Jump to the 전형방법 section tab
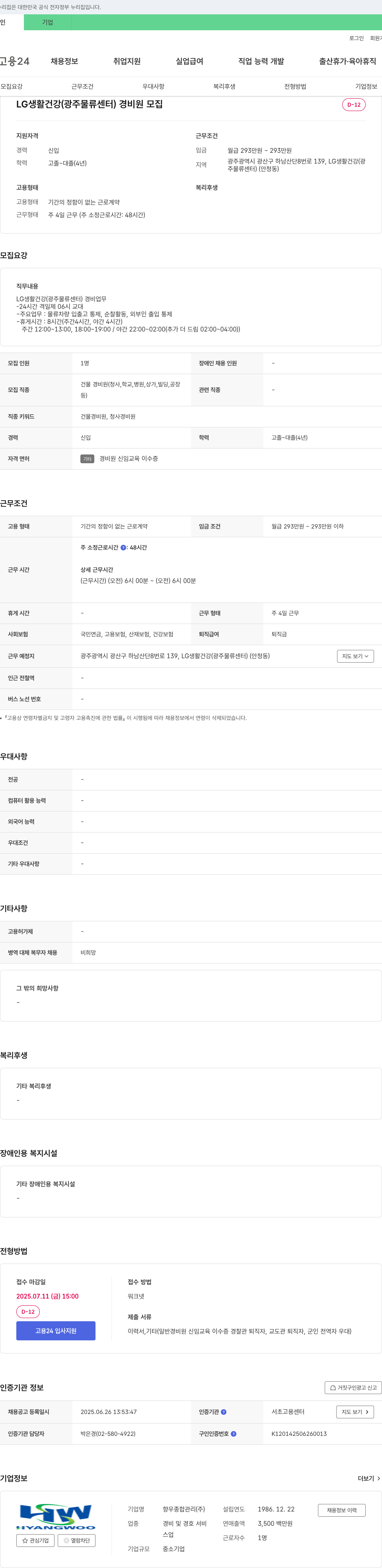The width and height of the screenshot is (382, 1568). (x=296, y=86)
